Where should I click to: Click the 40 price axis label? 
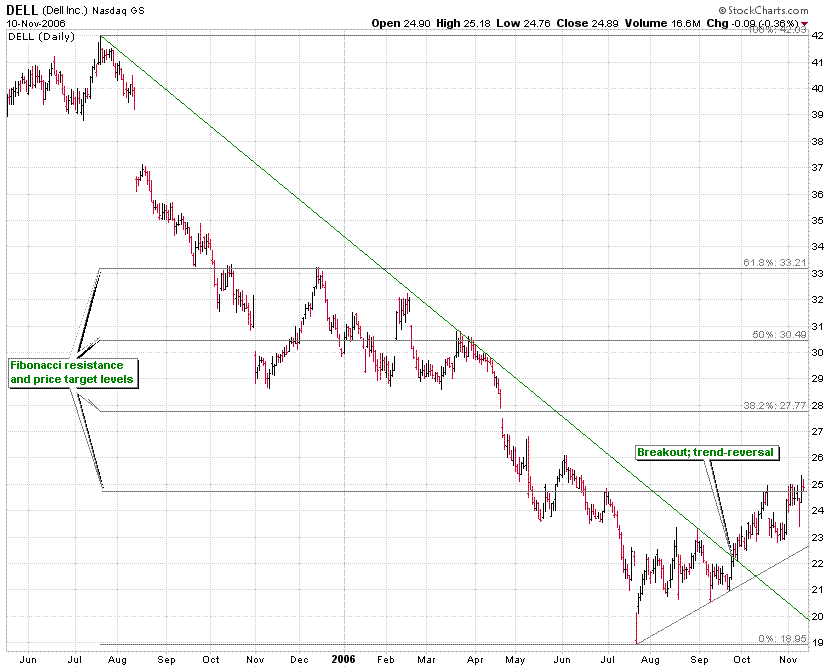[x=817, y=89]
